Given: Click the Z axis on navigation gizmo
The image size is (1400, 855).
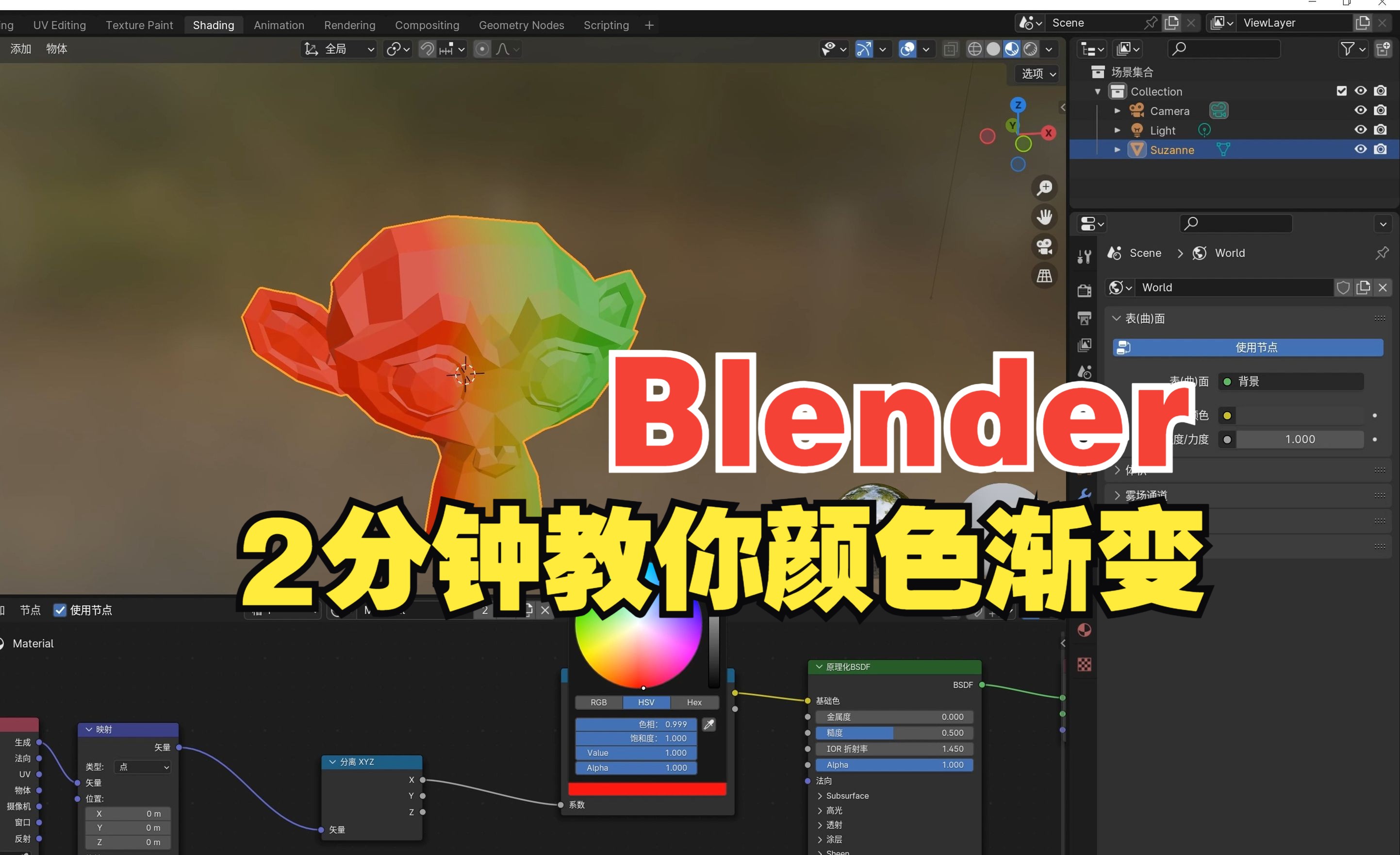Looking at the screenshot, I should point(1018,105).
